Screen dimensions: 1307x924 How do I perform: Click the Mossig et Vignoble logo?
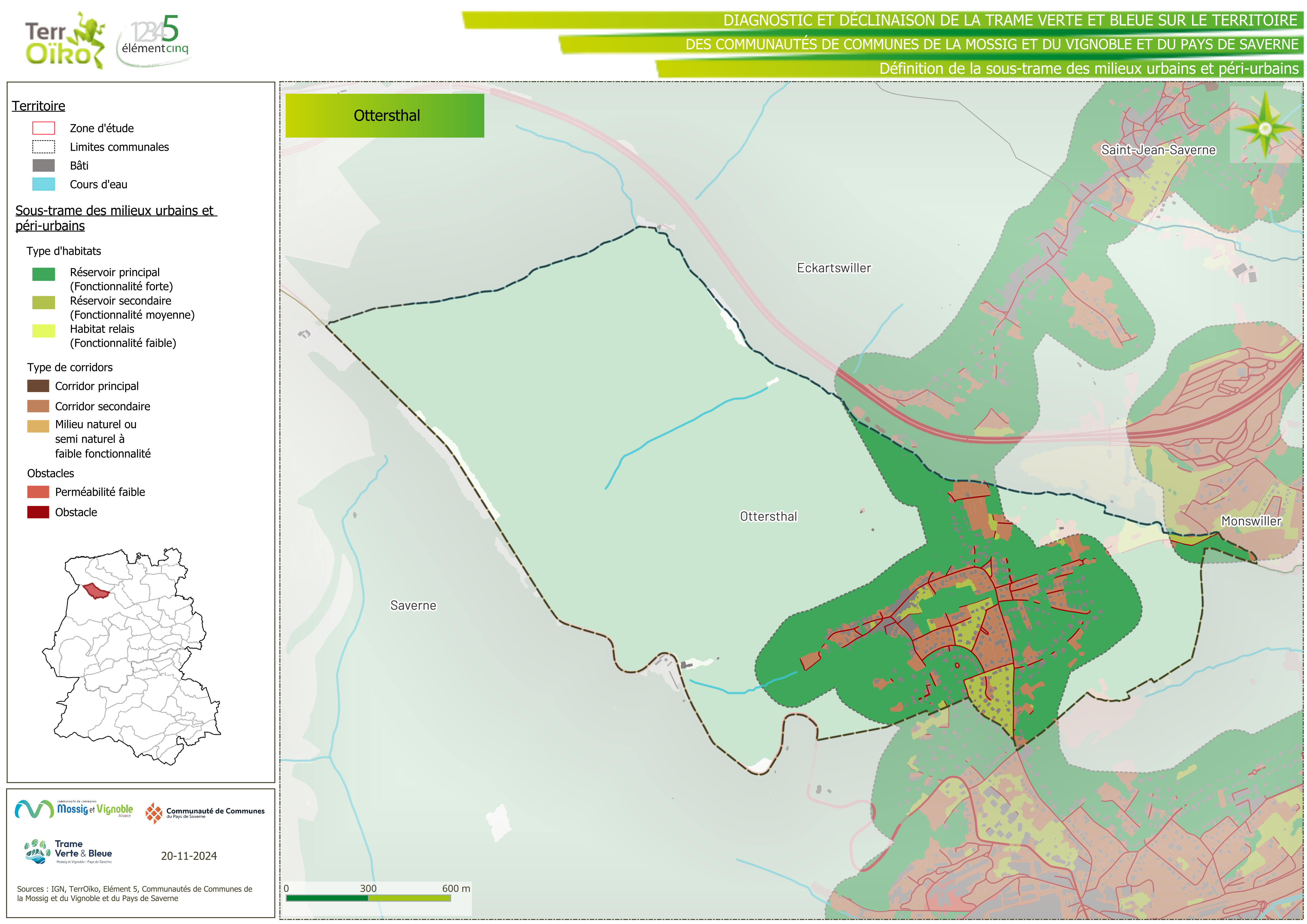pyautogui.click(x=74, y=809)
